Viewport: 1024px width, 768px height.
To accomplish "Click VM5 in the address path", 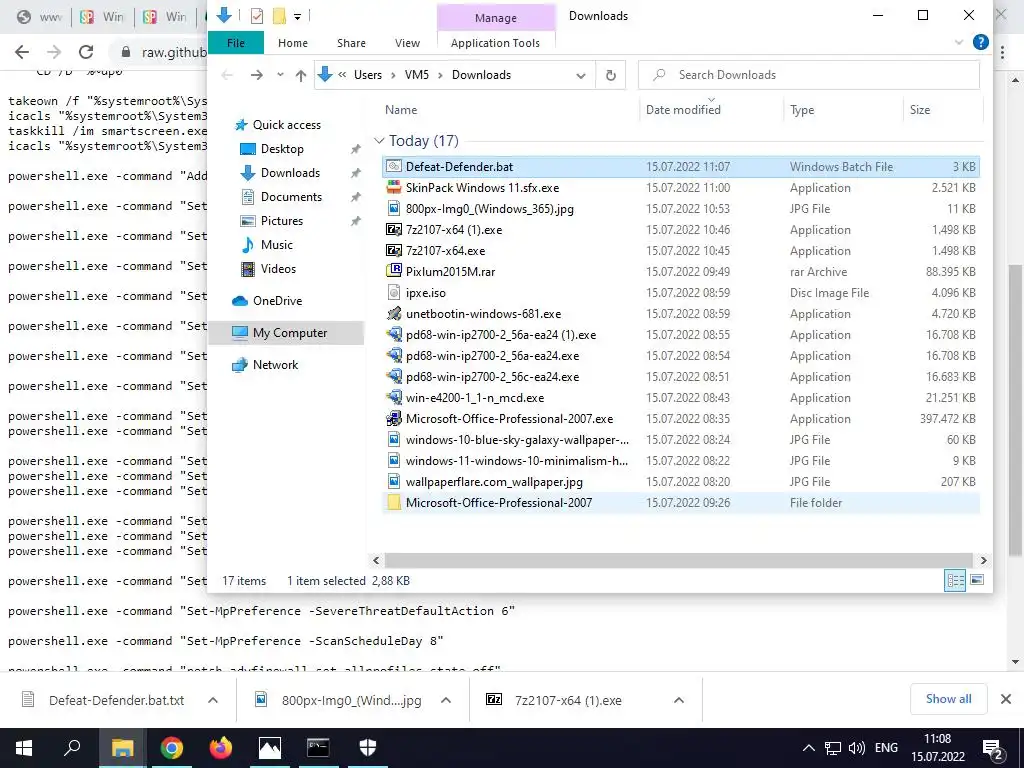I will (x=417, y=75).
